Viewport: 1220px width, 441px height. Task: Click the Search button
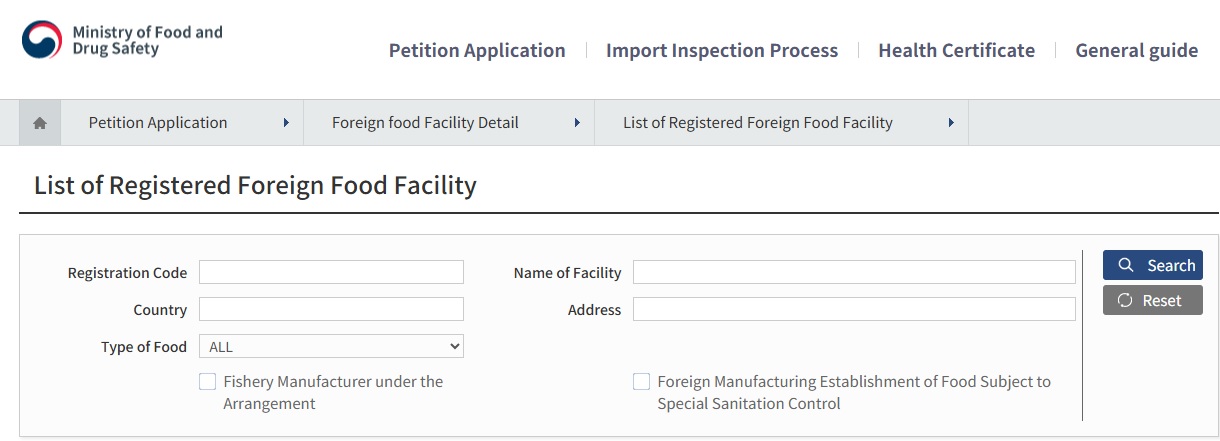(1153, 265)
